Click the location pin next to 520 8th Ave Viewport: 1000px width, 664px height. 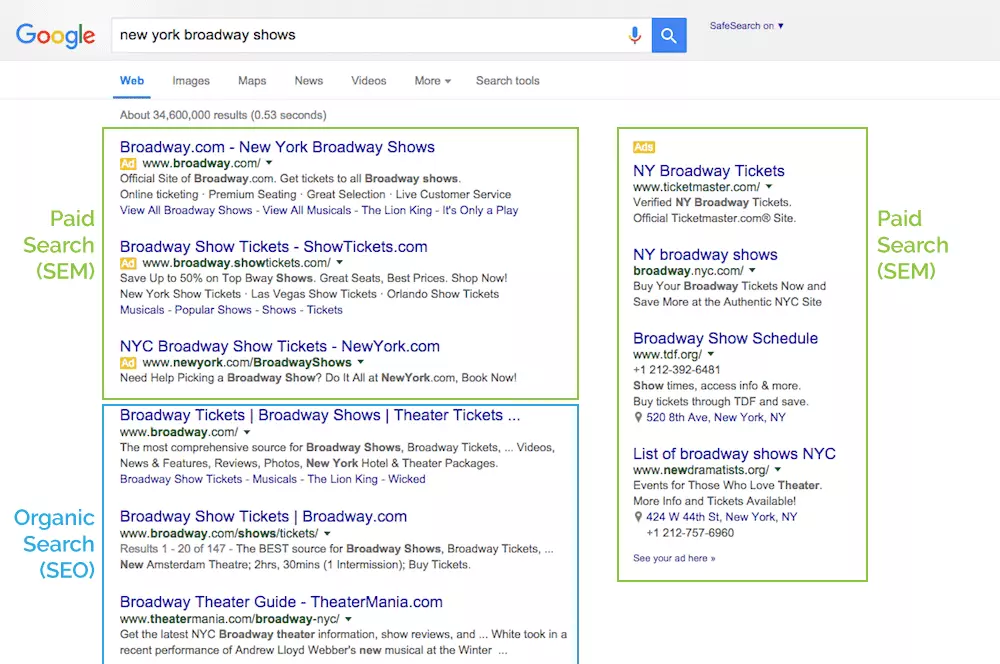pos(638,417)
